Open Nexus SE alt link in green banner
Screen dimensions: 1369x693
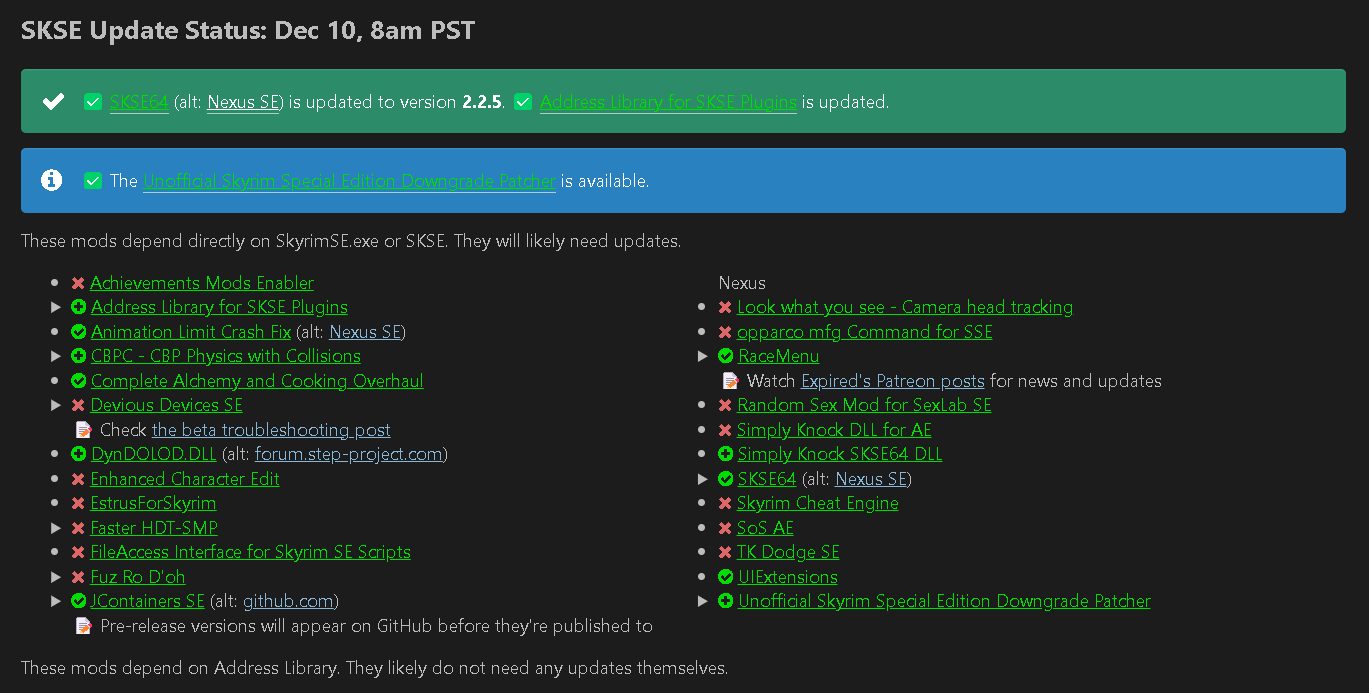click(244, 102)
